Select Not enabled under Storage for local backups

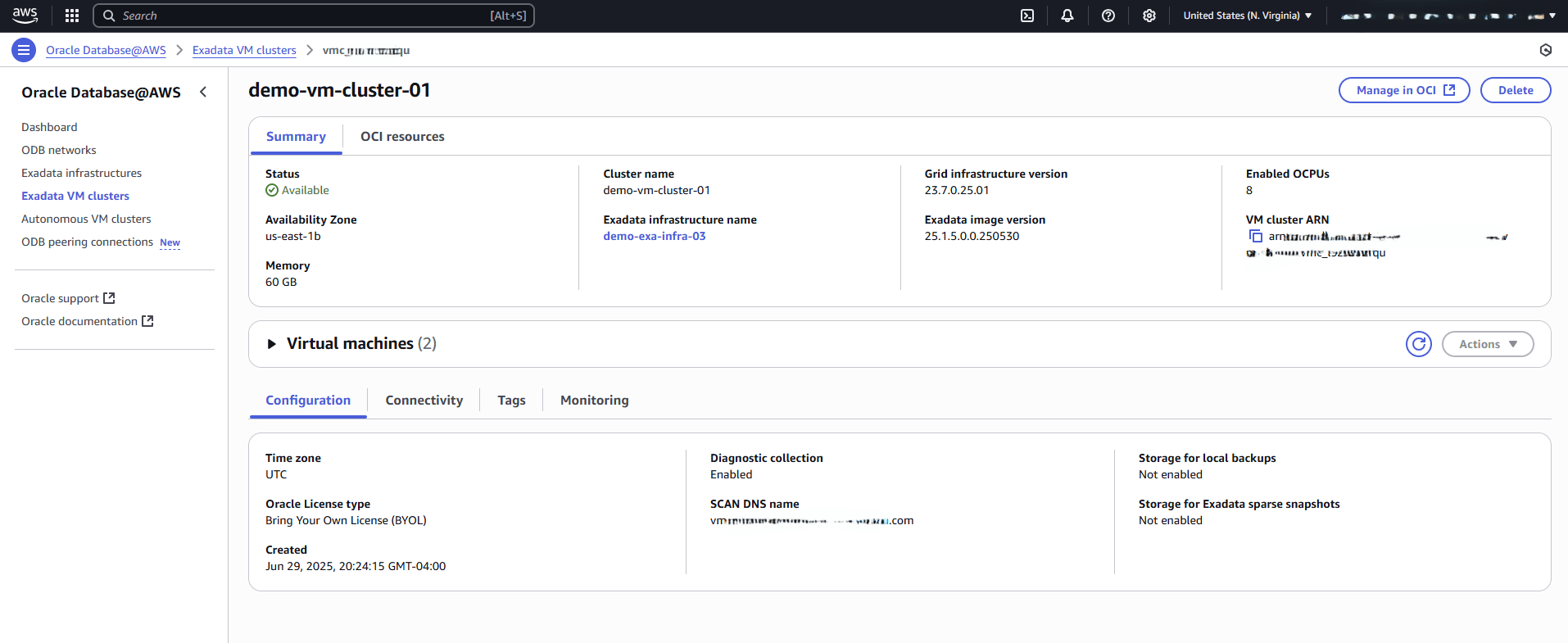coord(1171,474)
